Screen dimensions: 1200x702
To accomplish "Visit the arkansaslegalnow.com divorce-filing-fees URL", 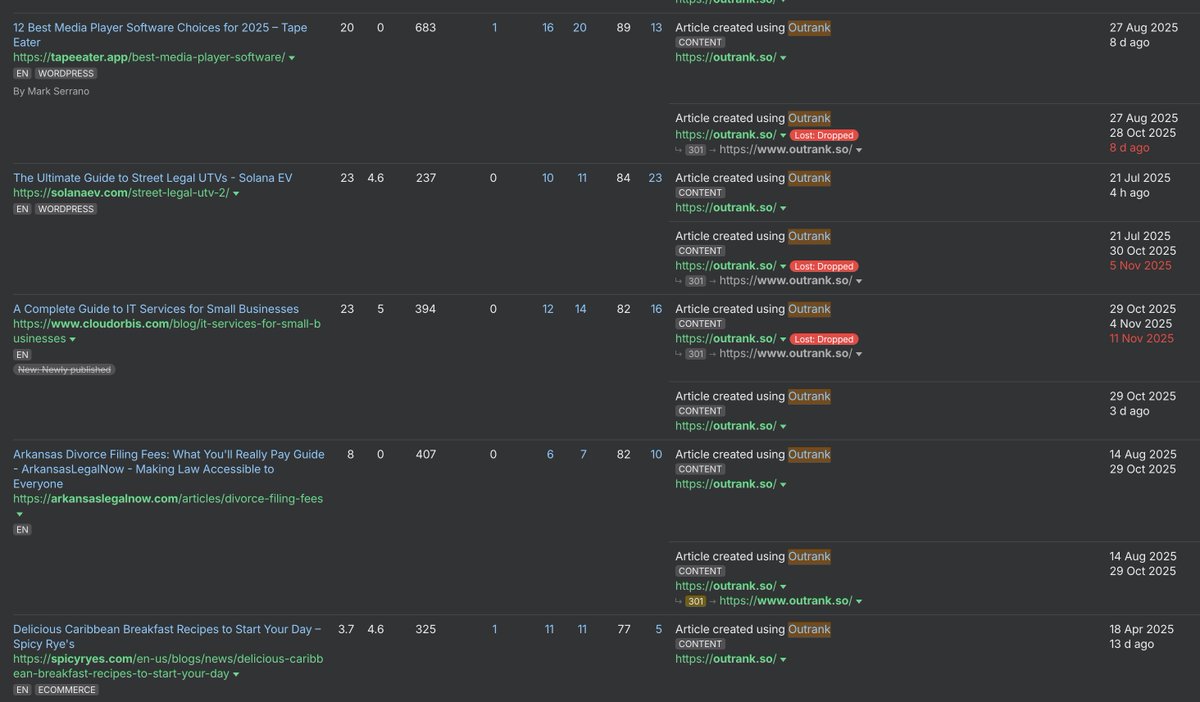I will pyautogui.click(x=168, y=498).
